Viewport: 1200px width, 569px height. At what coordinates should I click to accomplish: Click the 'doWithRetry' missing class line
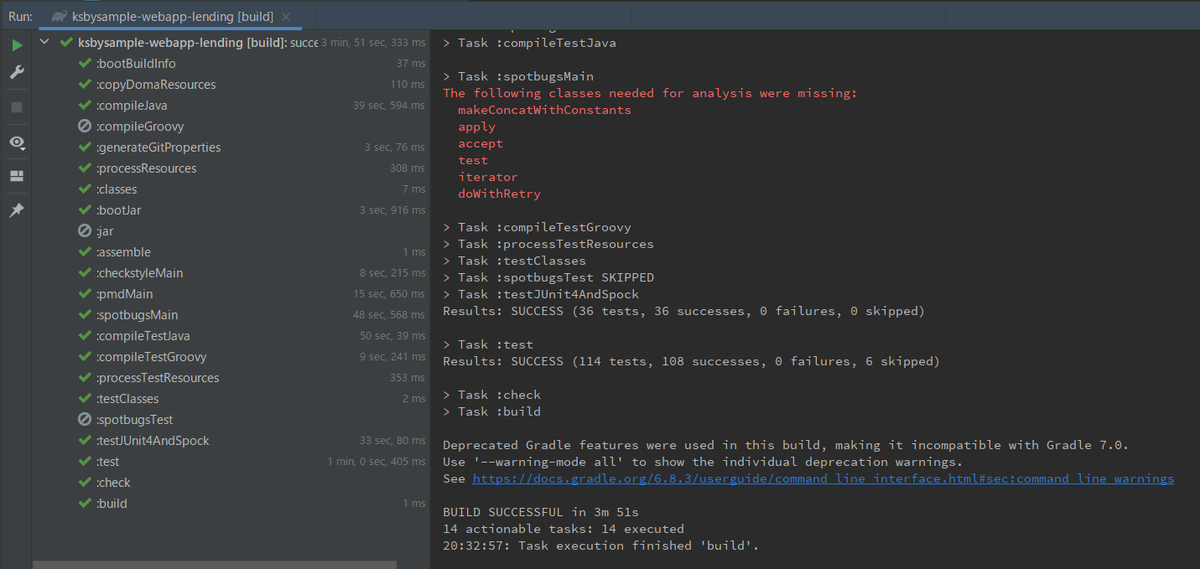tap(499, 194)
